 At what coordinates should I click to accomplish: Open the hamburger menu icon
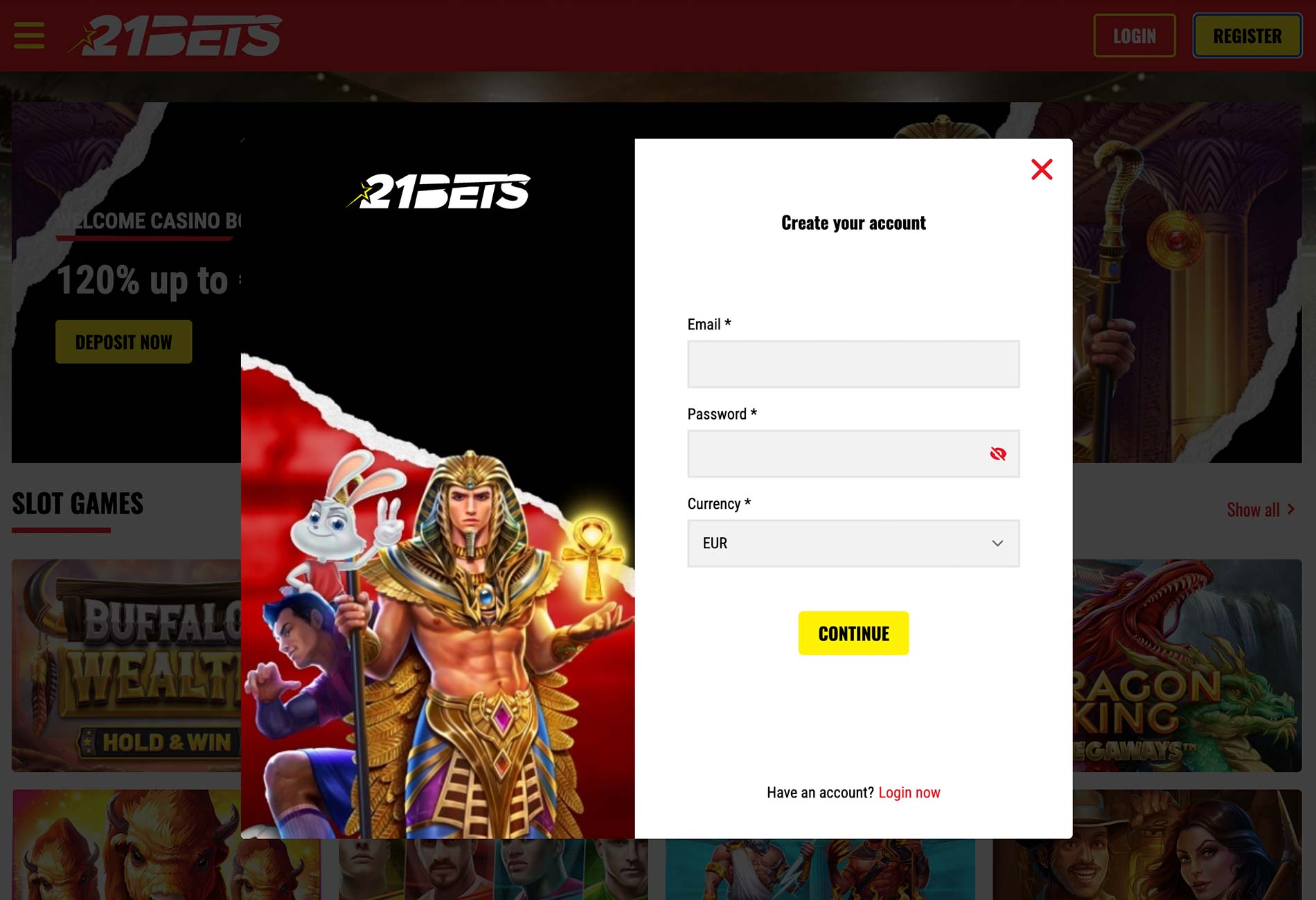[x=29, y=35]
